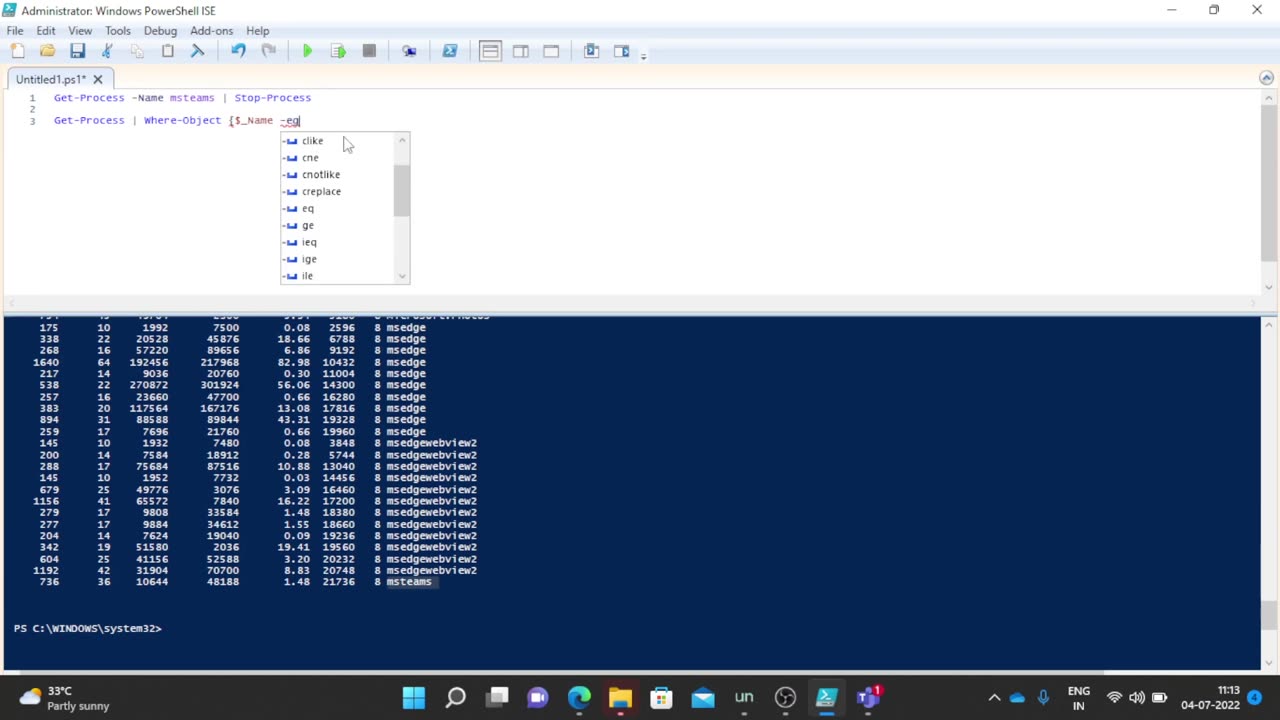
Task: Choose cne from the IntelliSense list
Action: tap(338, 158)
